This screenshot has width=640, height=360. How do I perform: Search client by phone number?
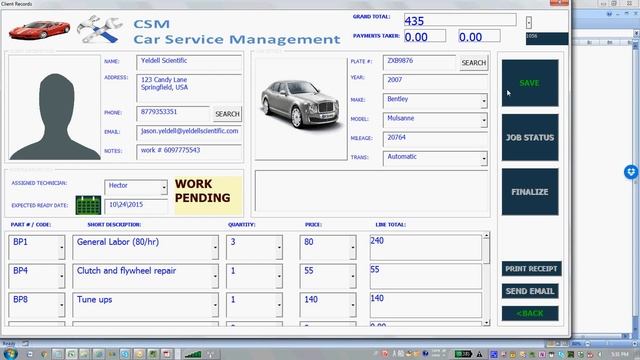coord(227,114)
